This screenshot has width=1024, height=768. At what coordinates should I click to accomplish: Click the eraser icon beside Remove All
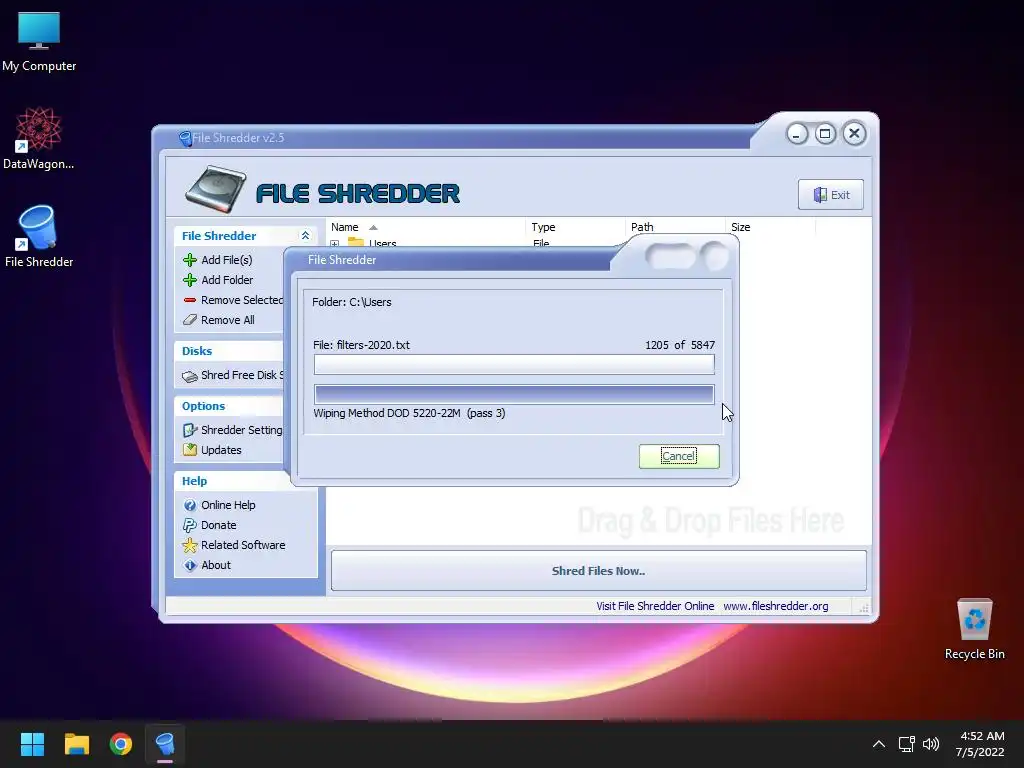190,320
